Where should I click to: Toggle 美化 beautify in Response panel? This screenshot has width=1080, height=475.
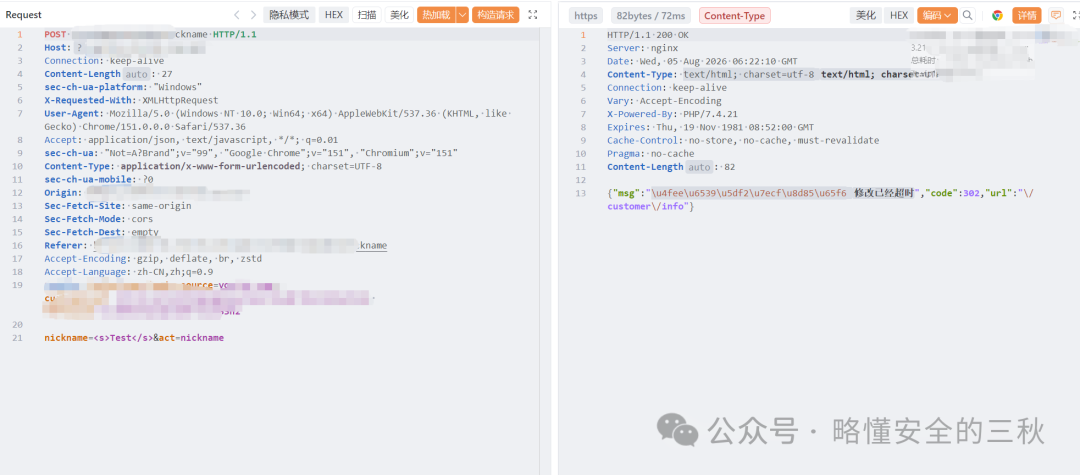coord(866,15)
